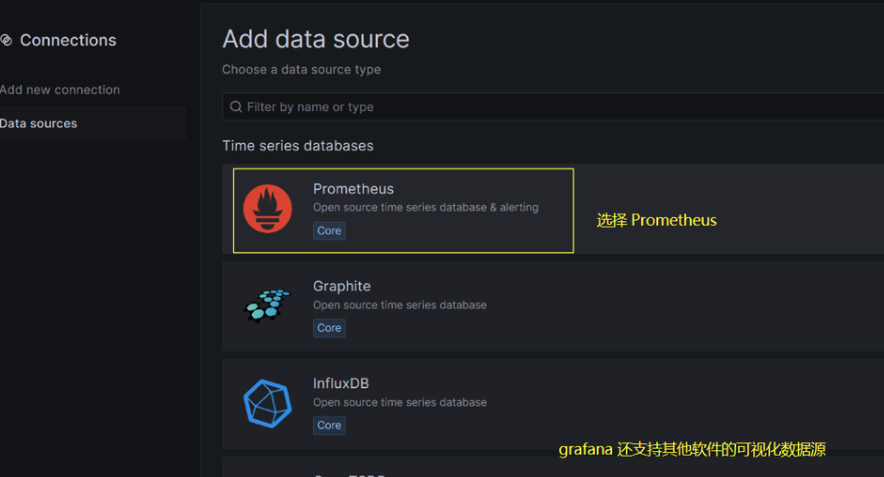Select Data sources in the sidebar
Image resolution: width=884 pixels, height=477 pixels.
click(39, 123)
